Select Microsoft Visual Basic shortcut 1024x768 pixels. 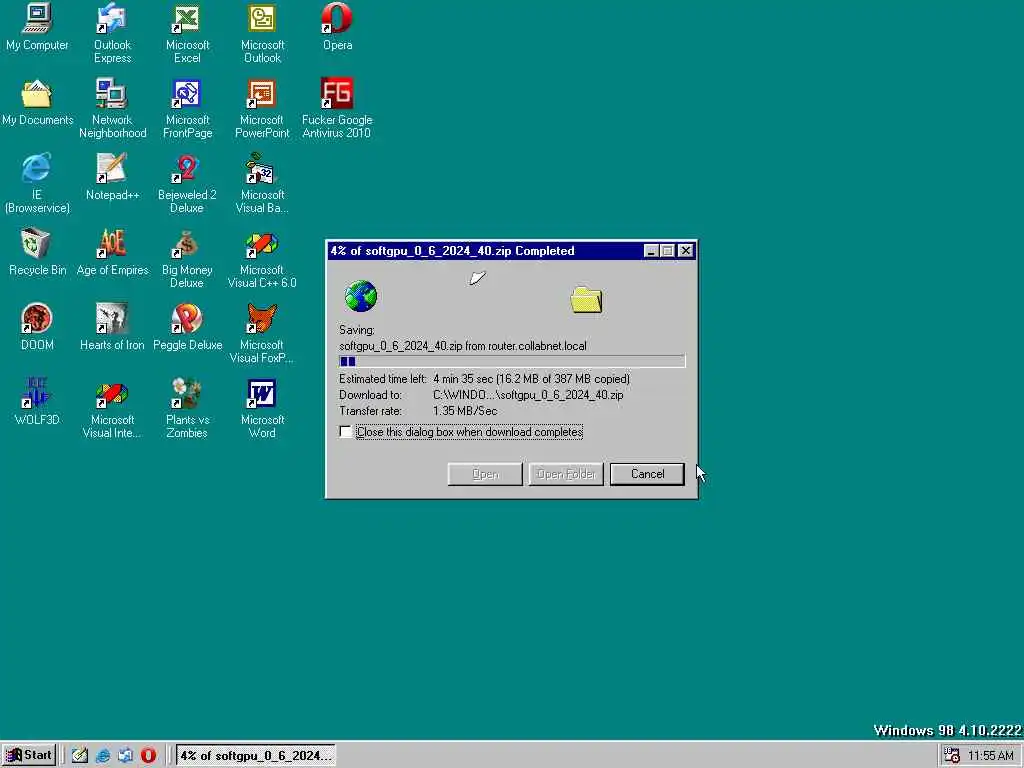coord(263,183)
